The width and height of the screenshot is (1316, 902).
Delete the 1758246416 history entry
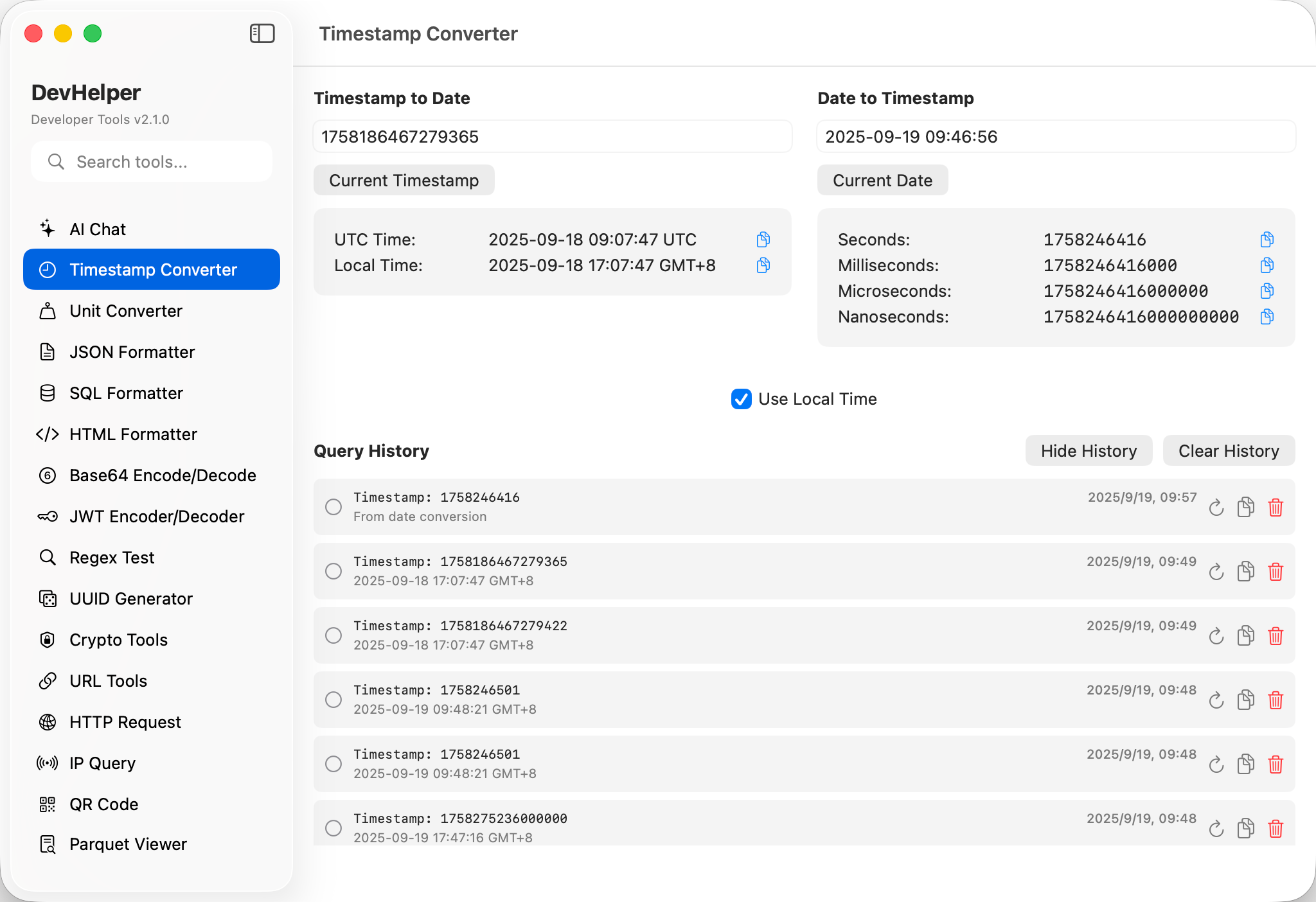1276,508
